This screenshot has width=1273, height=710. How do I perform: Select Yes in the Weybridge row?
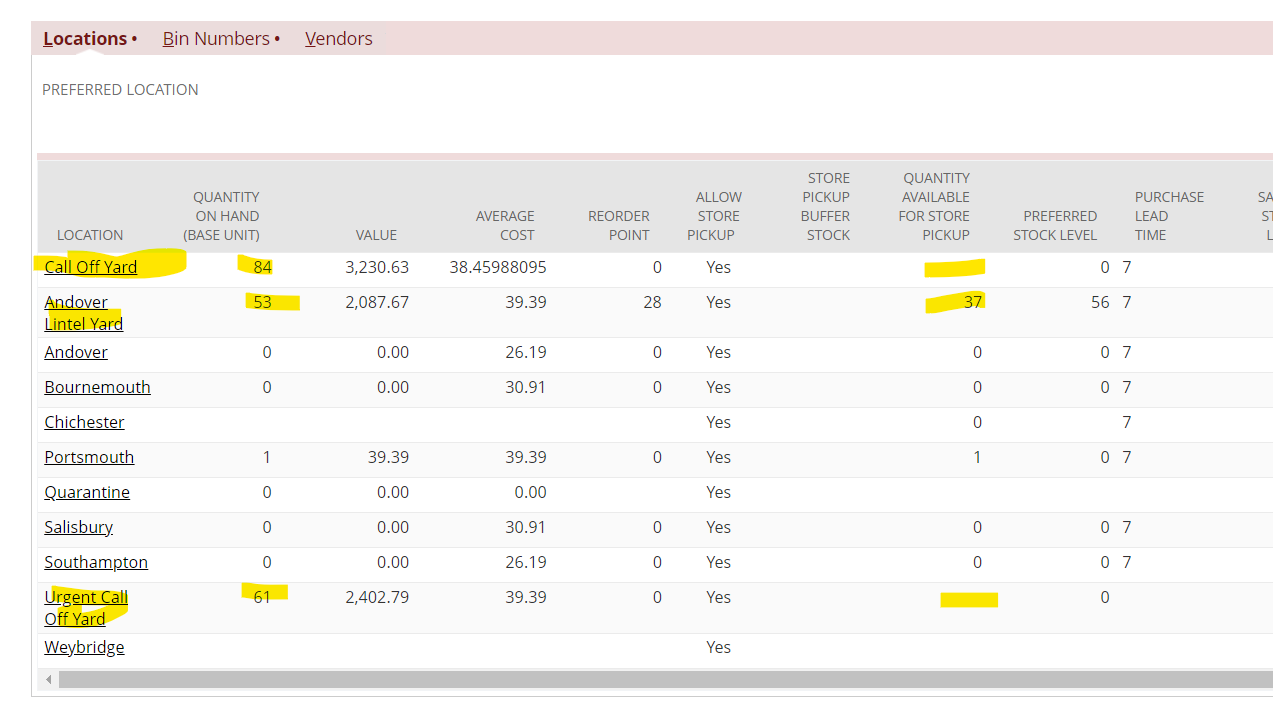point(718,647)
